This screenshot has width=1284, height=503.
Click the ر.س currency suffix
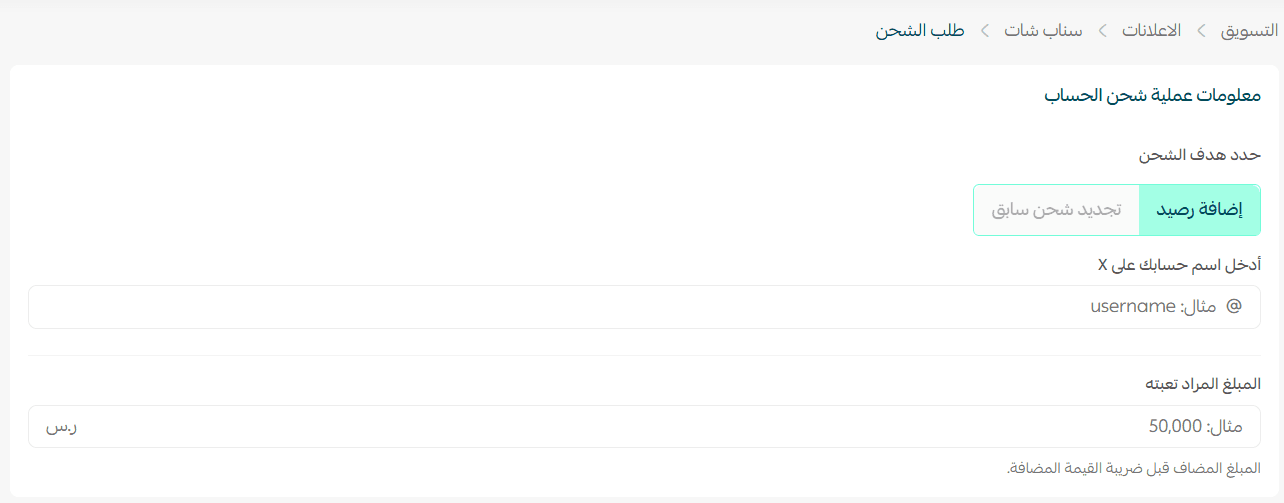click(x=61, y=427)
